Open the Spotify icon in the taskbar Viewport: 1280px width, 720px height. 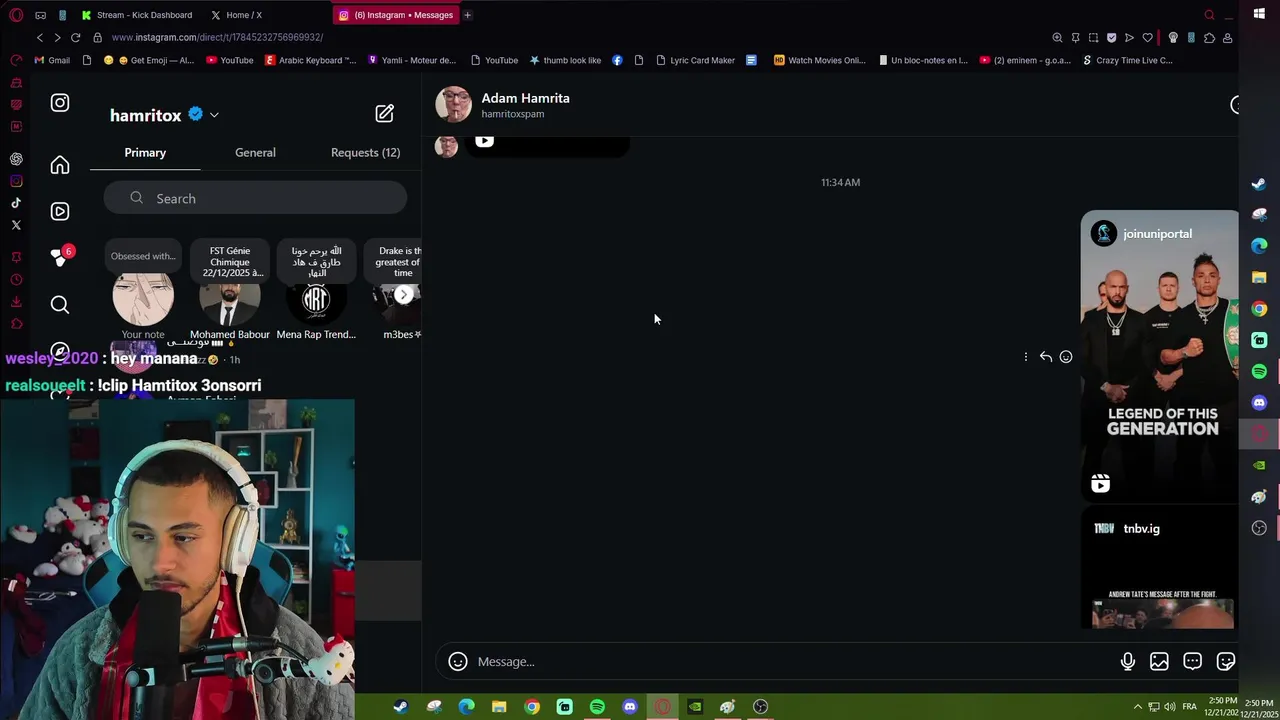click(597, 707)
